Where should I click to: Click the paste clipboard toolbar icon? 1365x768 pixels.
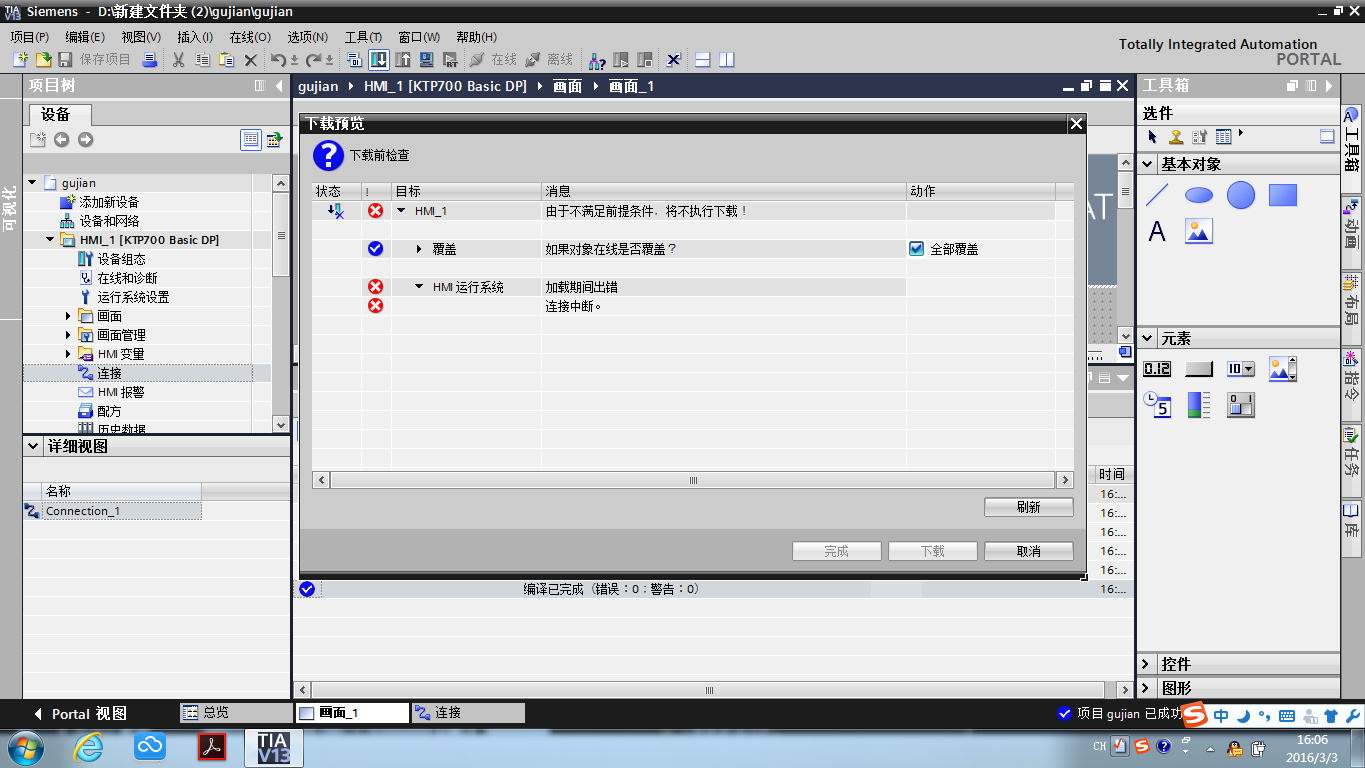tap(227, 60)
